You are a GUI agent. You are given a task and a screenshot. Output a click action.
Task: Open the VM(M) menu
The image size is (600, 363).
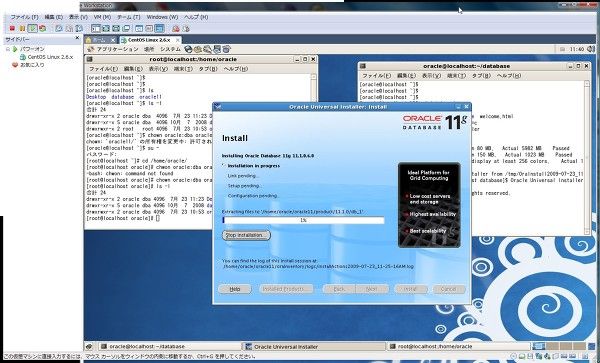[102, 17]
